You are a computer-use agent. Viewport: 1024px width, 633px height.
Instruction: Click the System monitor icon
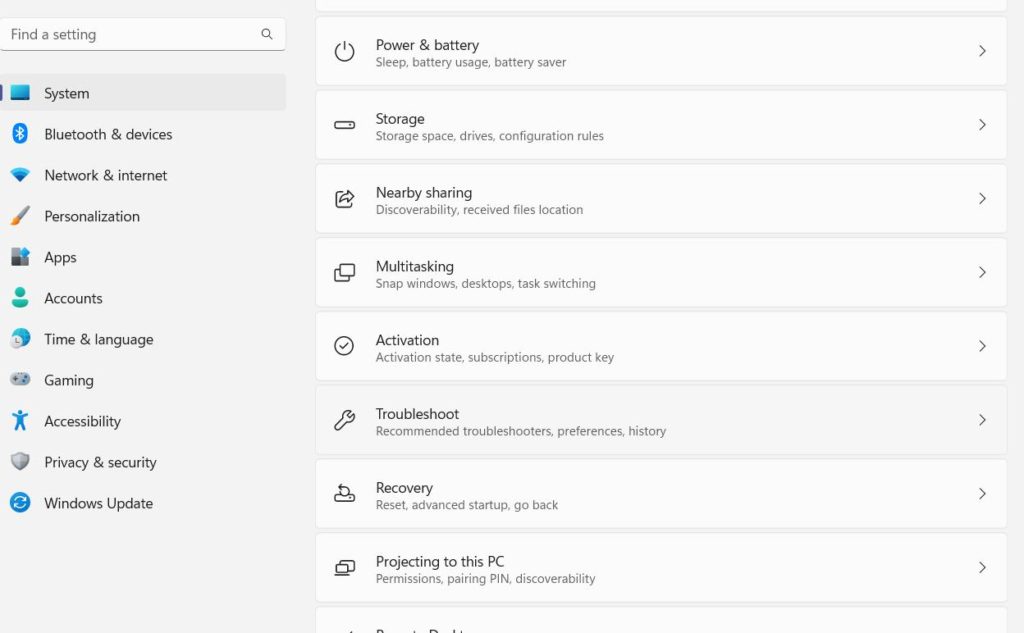[x=20, y=93]
